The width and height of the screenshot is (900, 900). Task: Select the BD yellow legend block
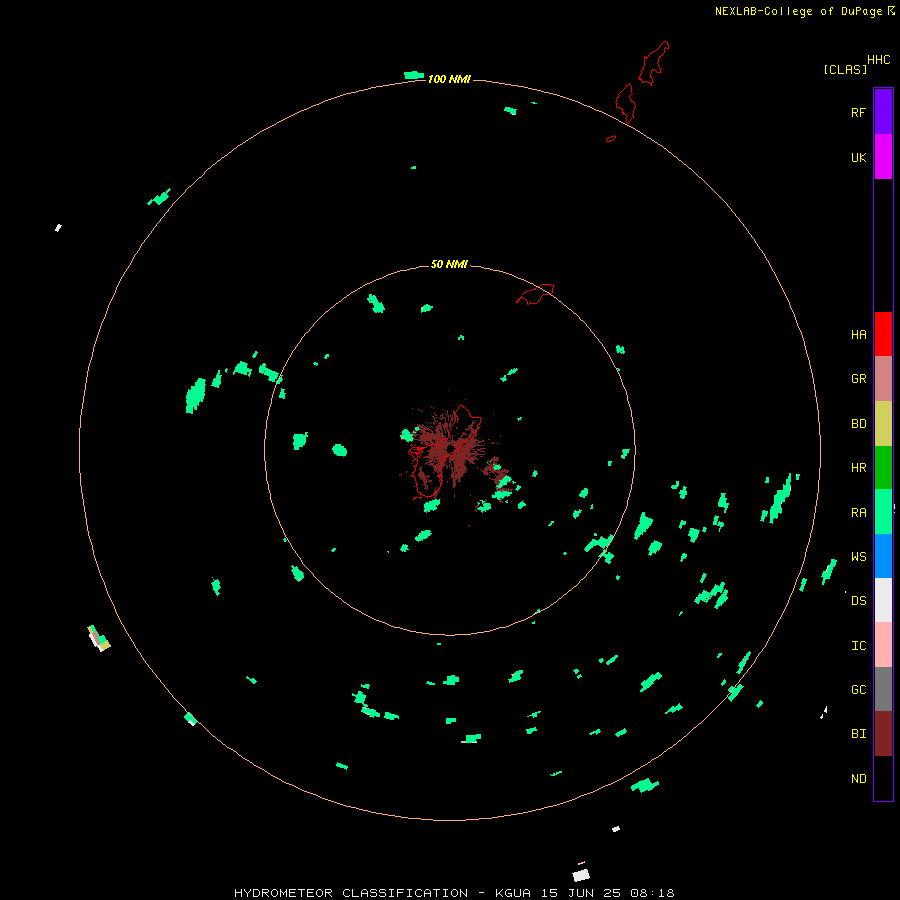click(x=883, y=424)
